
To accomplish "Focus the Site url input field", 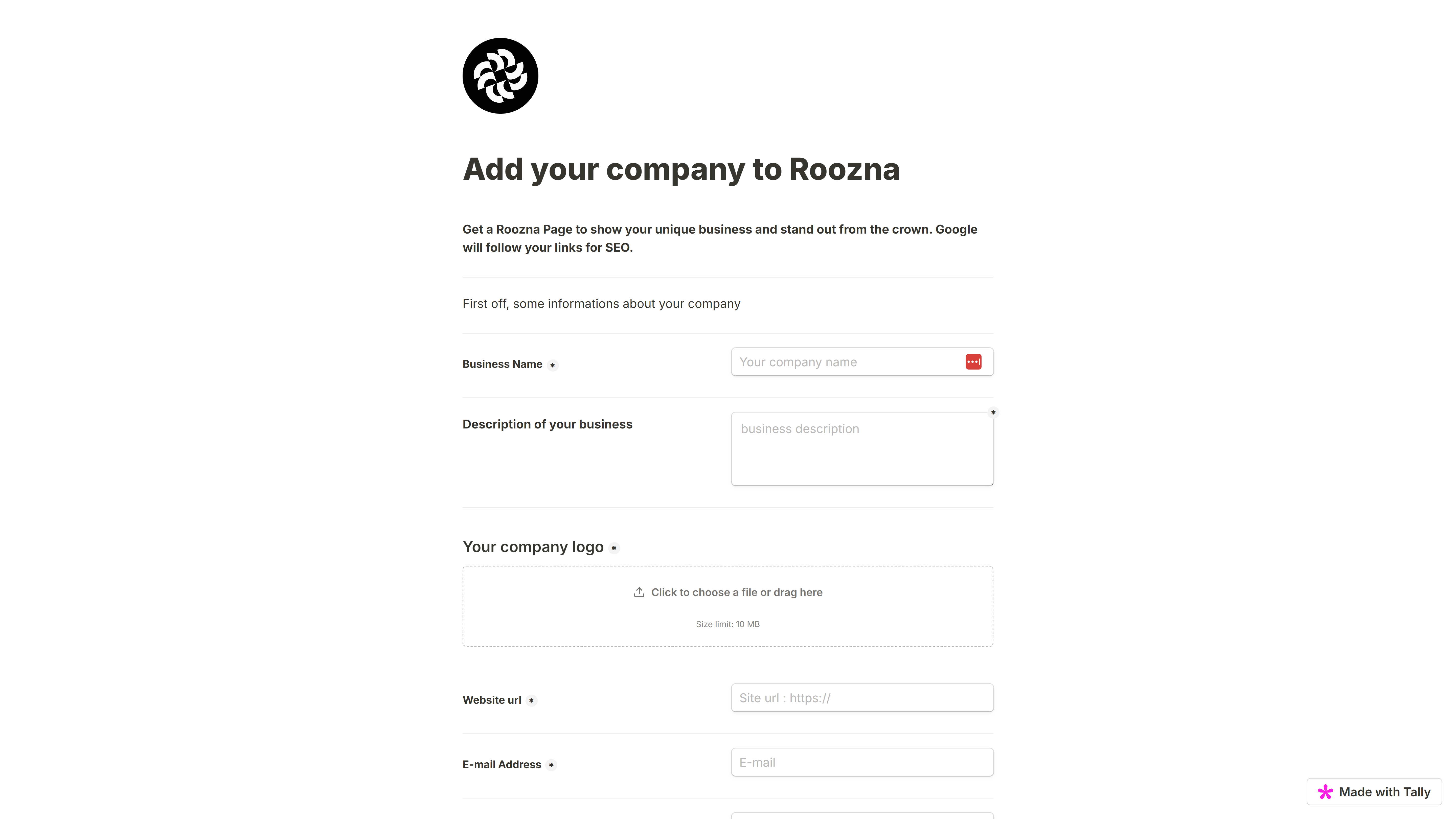I will [862, 698].
